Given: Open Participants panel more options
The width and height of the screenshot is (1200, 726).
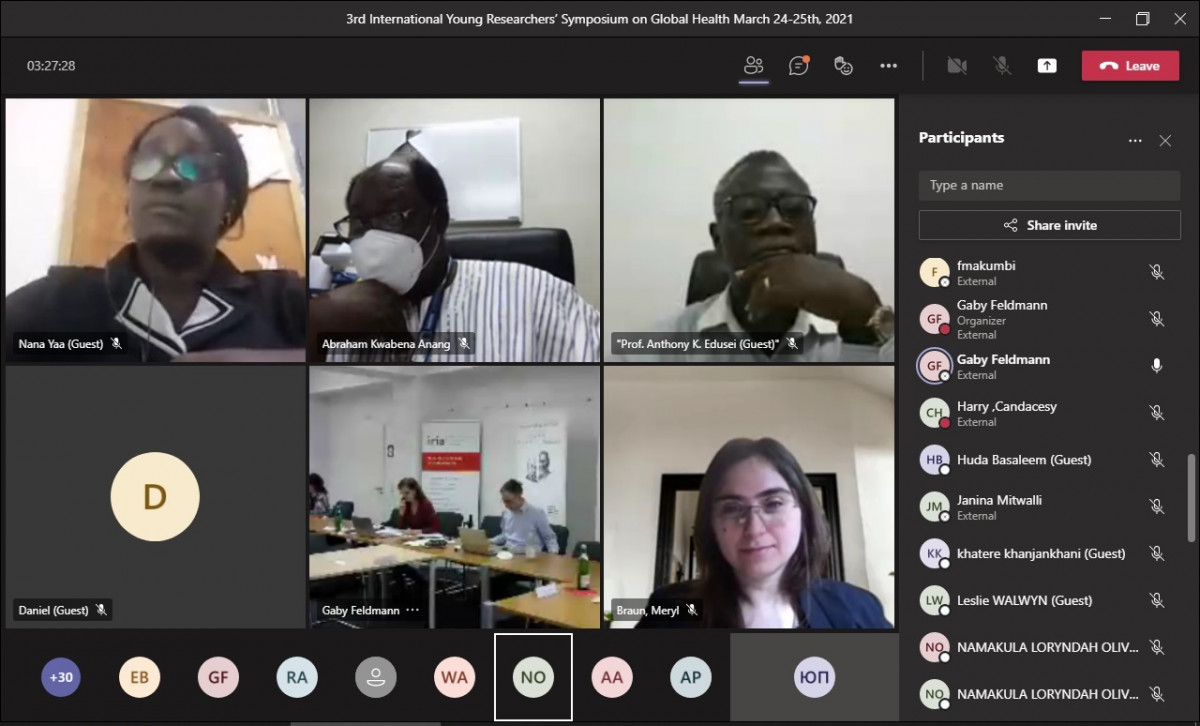Looking at the screenshot, I should pyautogui.click(x=1134, y=141).
